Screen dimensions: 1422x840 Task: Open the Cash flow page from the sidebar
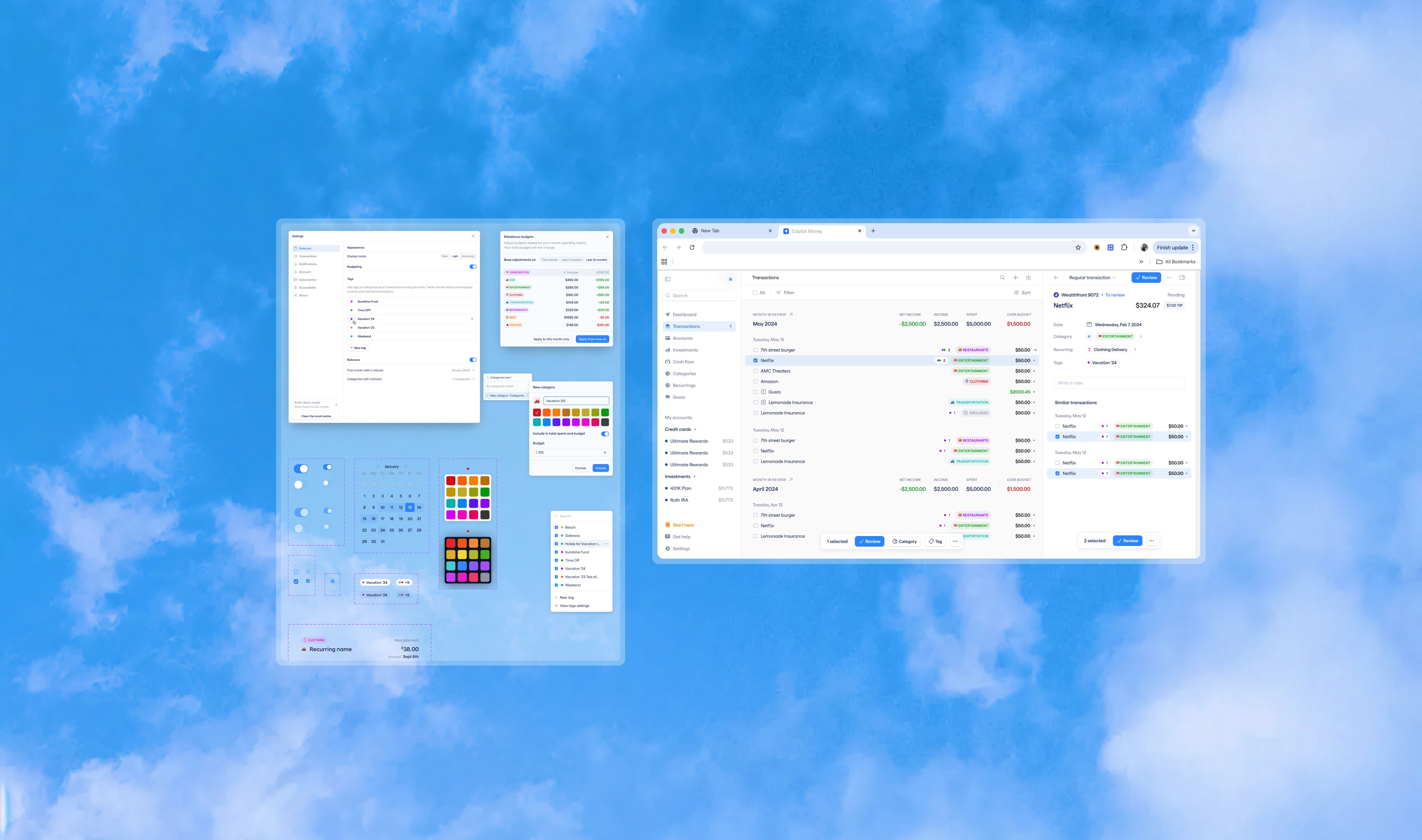pos(683,362)
